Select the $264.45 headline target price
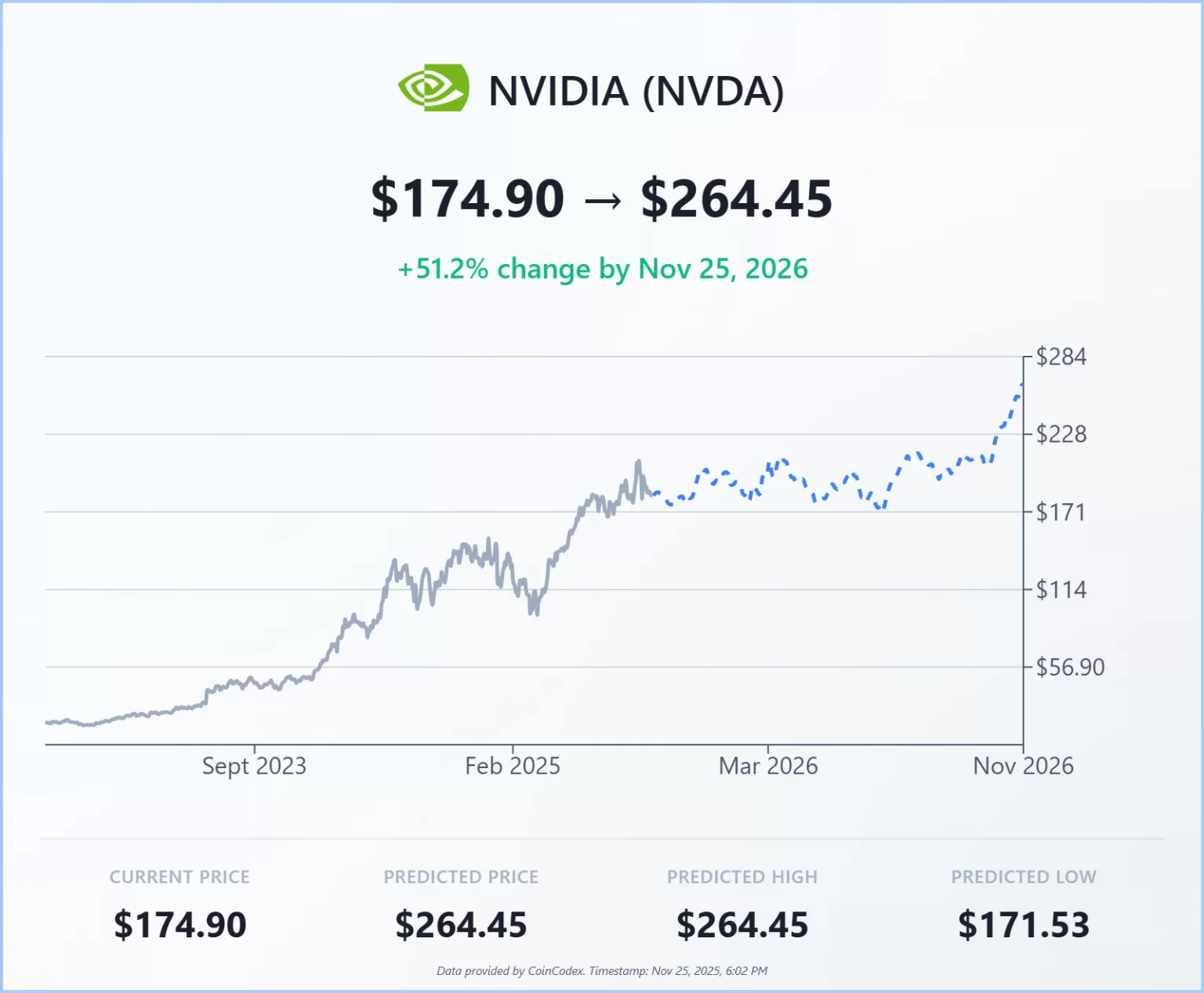The height and width of the screenshot is (993, 1204). [x=736, y=199]
